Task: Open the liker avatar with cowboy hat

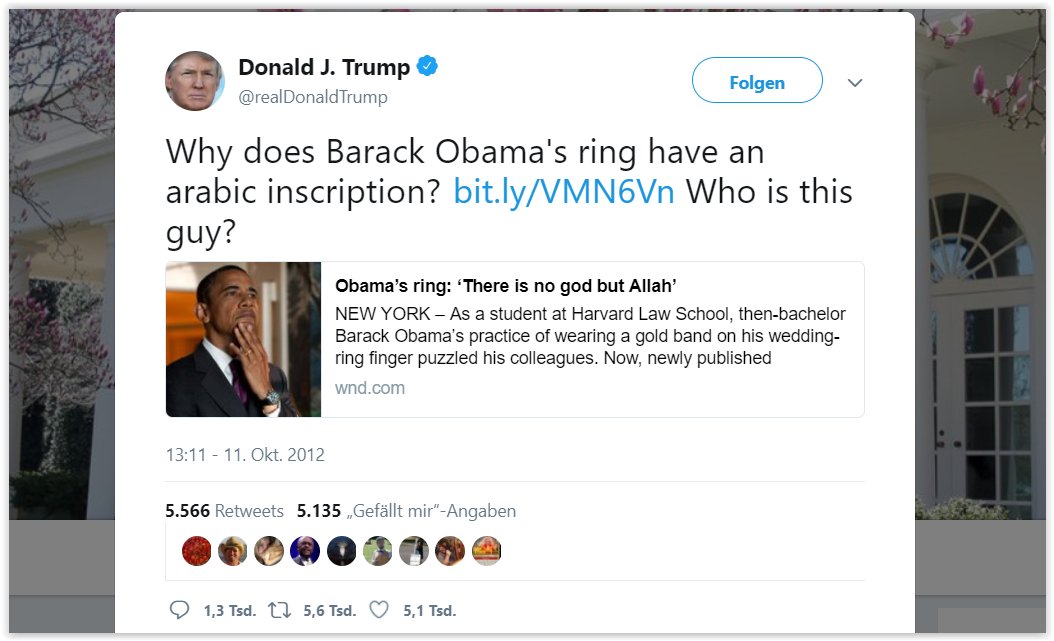Action: [233, 551]
